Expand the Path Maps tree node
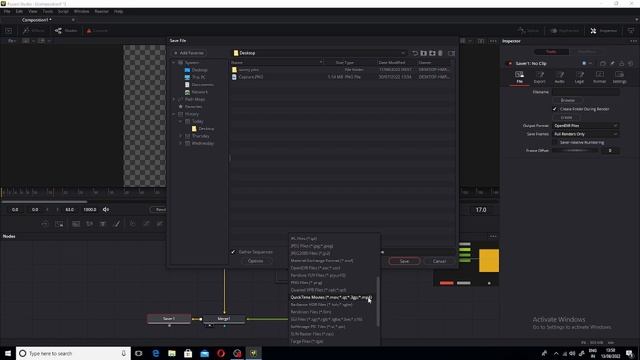 174,99
